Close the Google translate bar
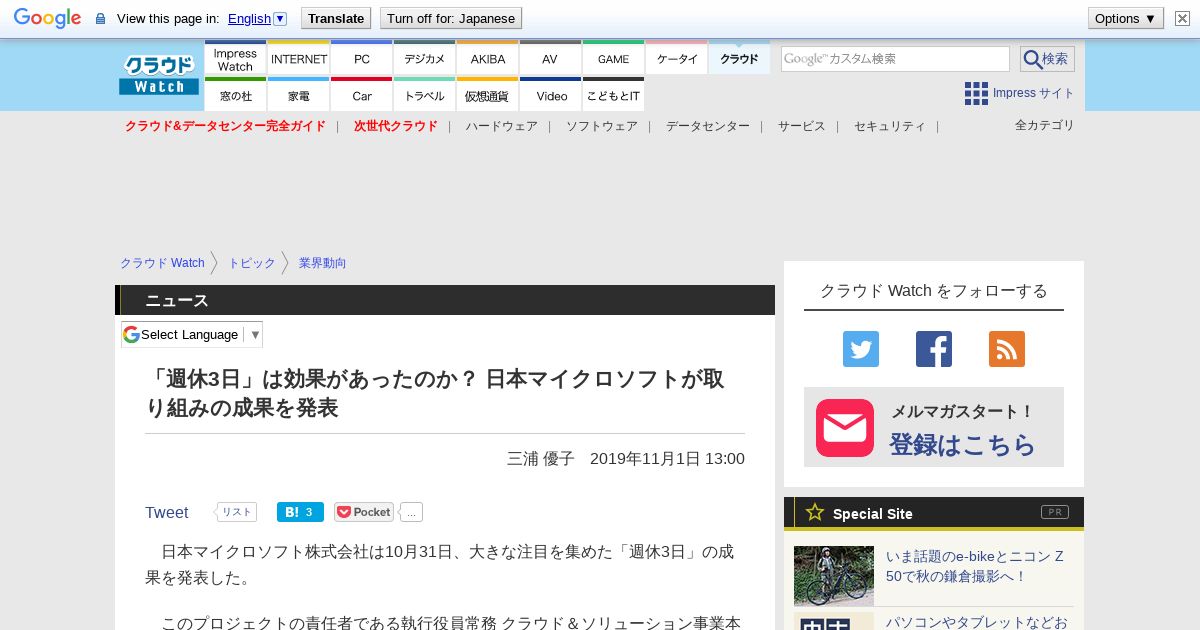This screenshot has height=630, width=1200. tap(1182, 18)
